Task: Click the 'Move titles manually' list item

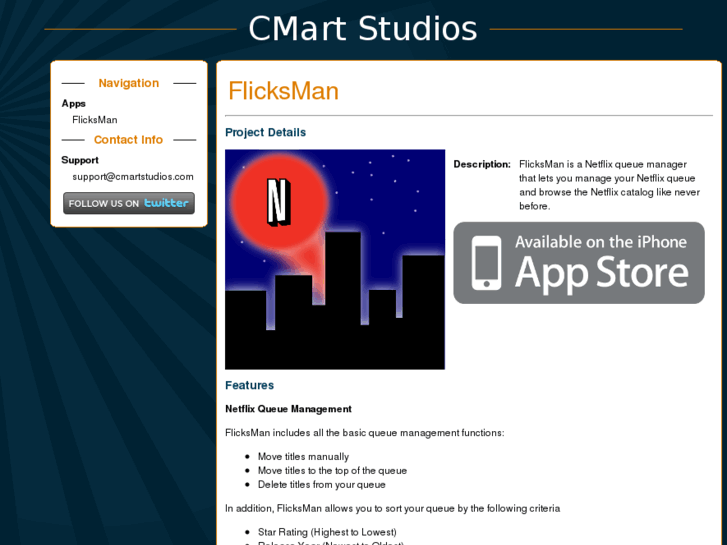Action: pyautogui.click(x=303, y=456)
